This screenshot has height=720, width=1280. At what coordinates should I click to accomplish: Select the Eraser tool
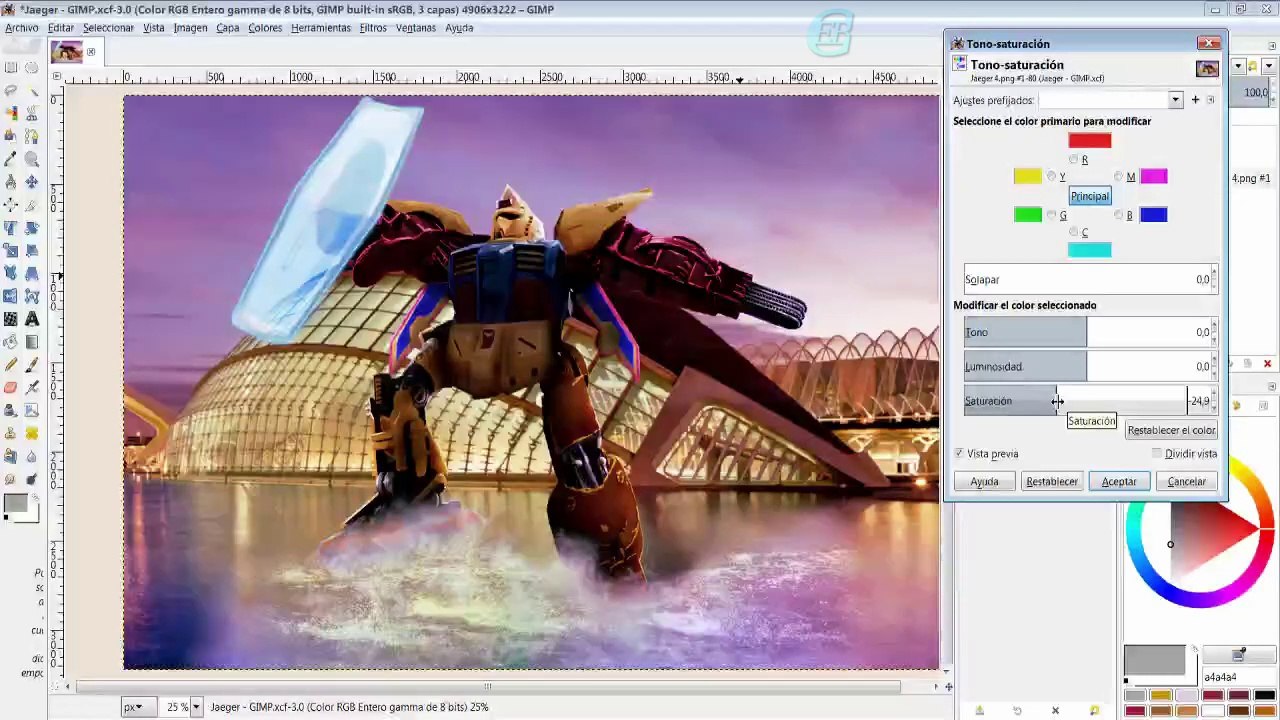[x=11, y=388]
